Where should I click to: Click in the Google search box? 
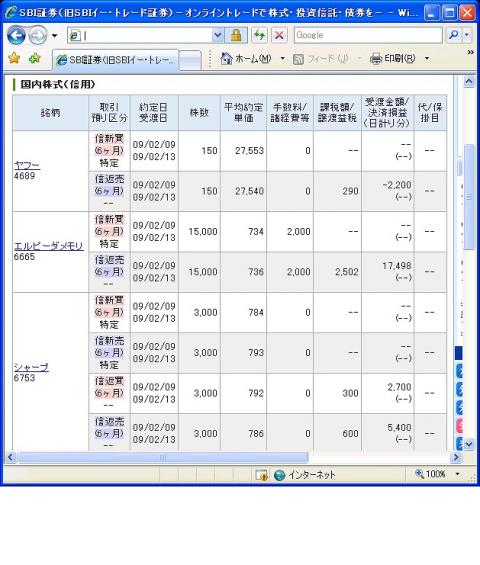coord(368,35)
